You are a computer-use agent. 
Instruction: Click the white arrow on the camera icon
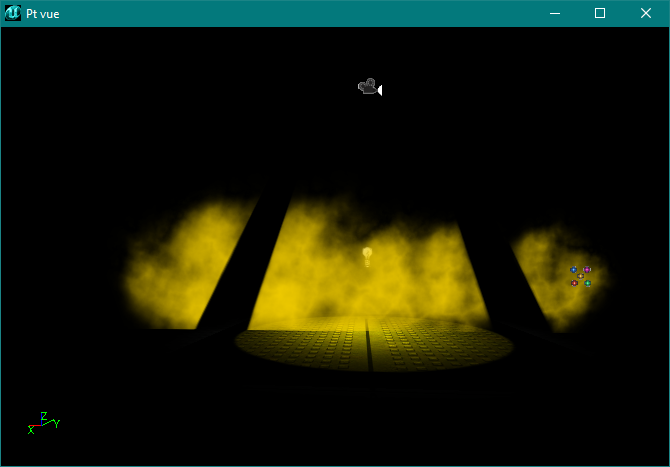tap(380, 90)
